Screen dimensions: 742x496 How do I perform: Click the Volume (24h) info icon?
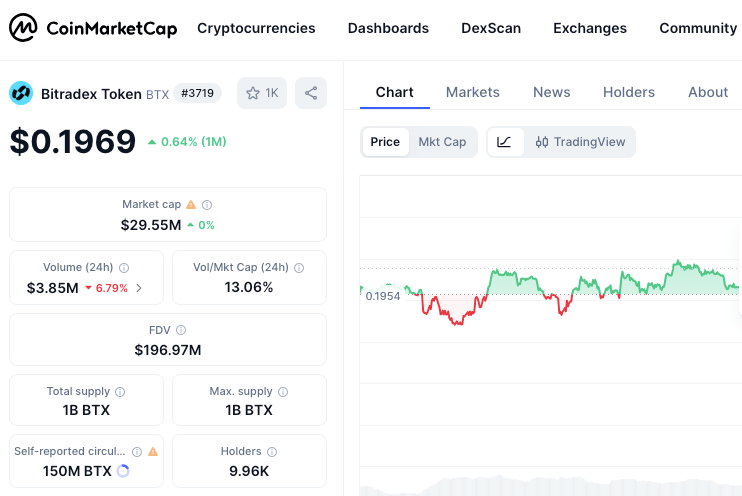124,268
